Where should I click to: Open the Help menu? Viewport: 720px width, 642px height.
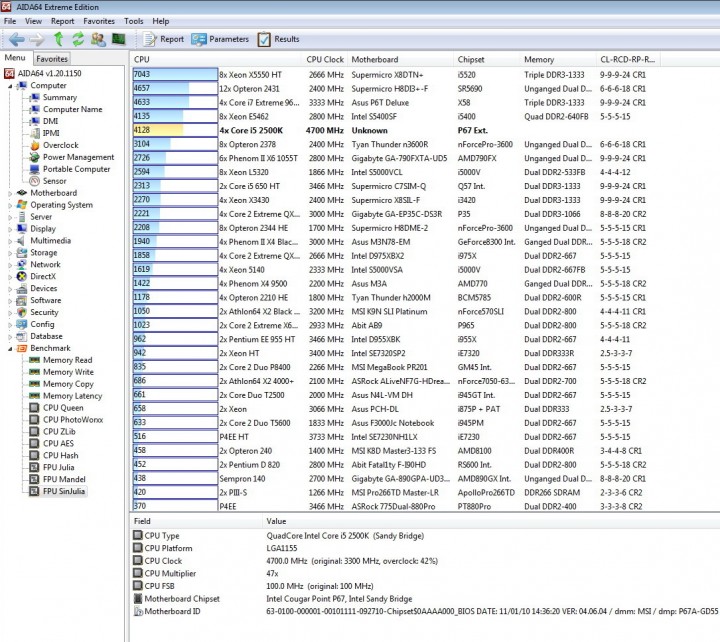coord(161,21)
